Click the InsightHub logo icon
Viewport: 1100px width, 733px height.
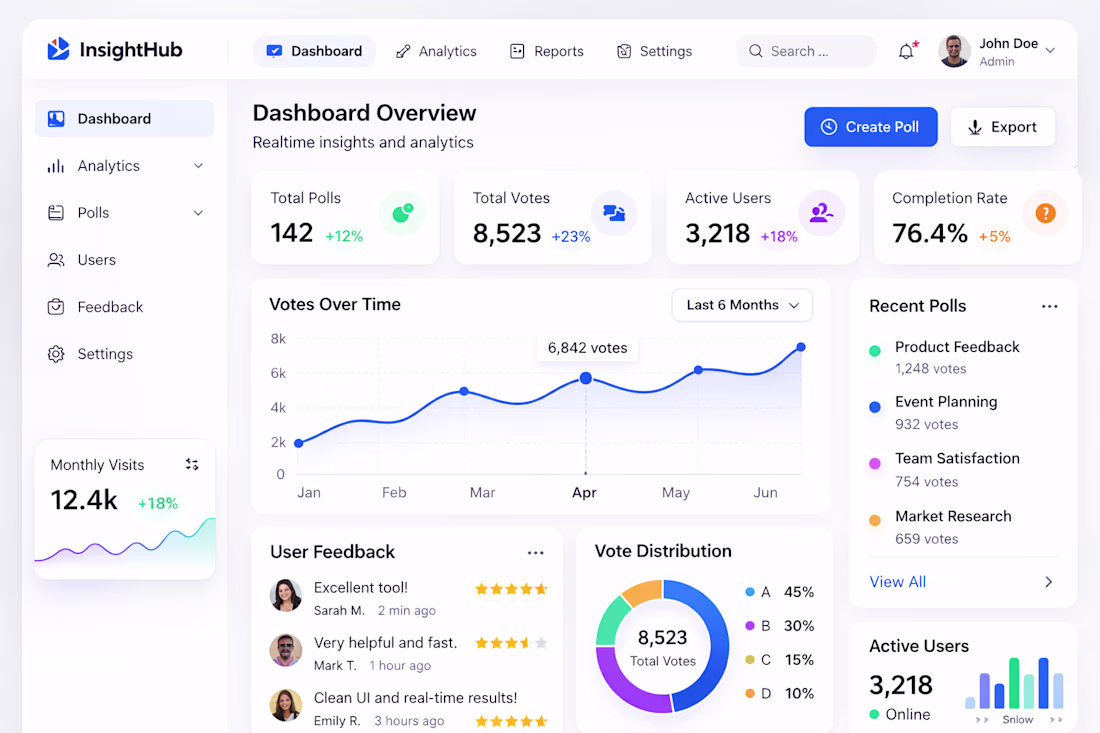58,49
